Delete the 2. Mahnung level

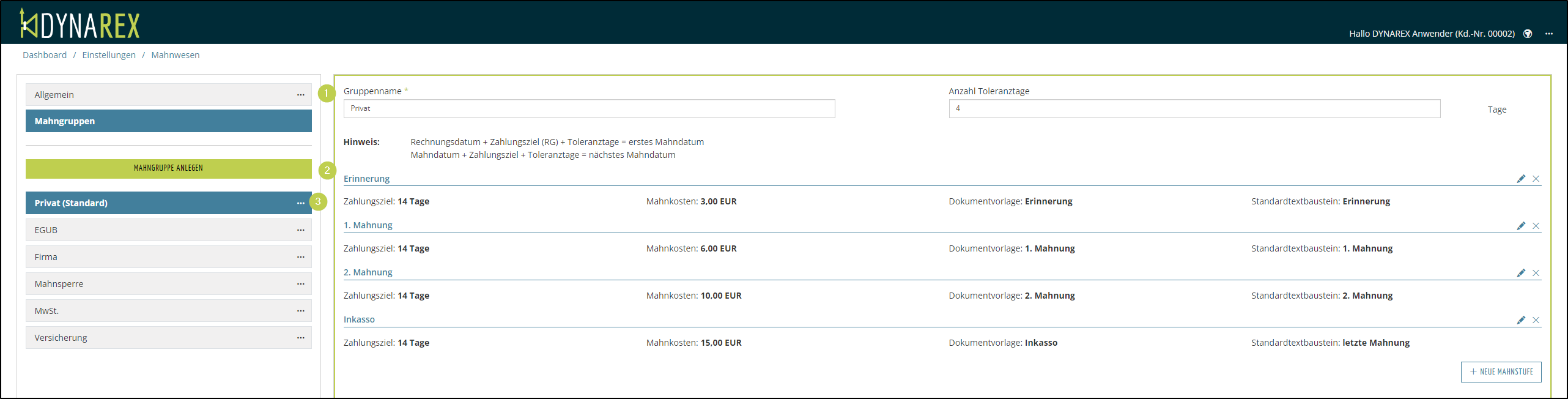[x=1536, y=273]
